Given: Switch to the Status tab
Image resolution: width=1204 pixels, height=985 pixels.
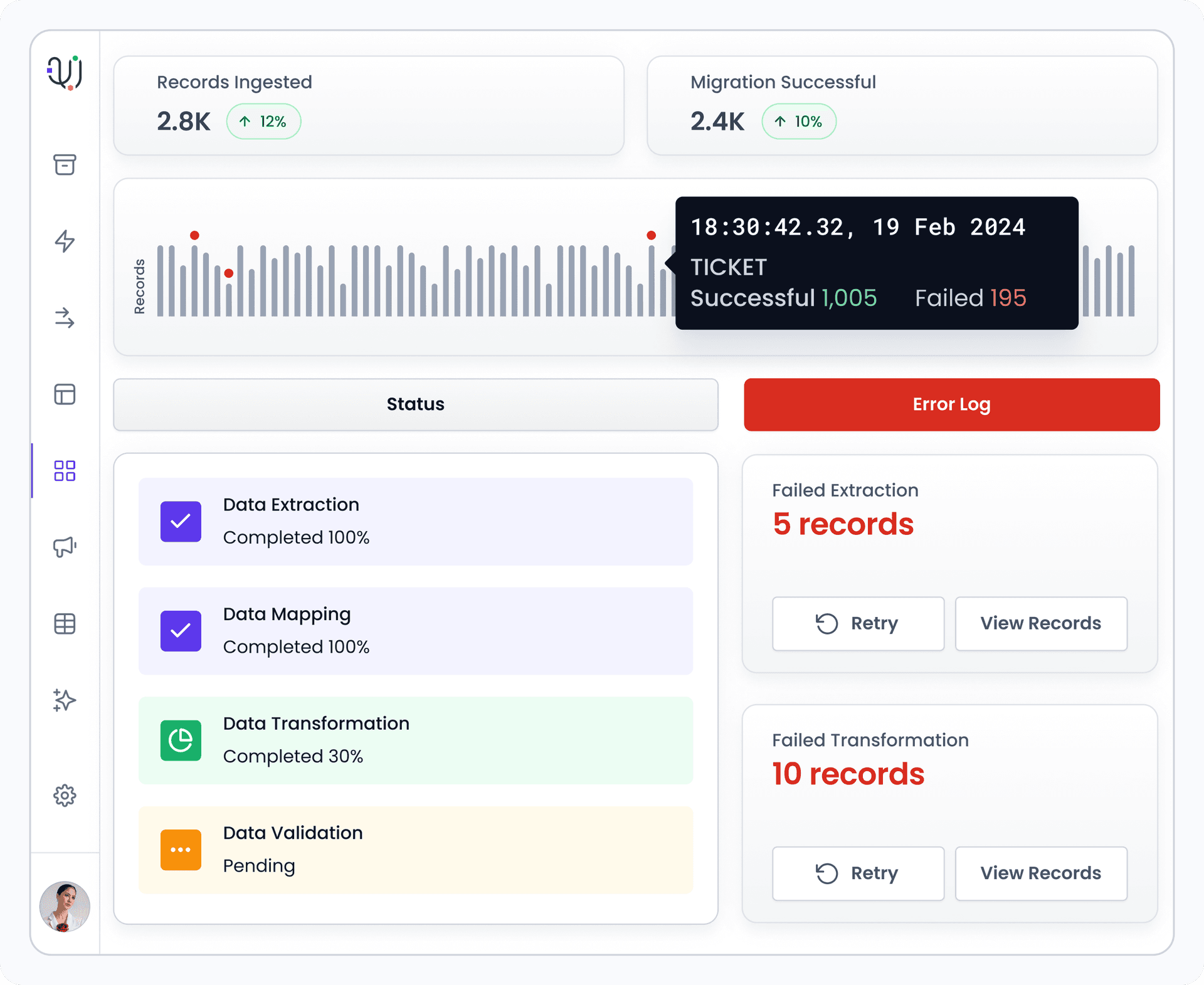Looking at the screenshot, I should (415, 404).
